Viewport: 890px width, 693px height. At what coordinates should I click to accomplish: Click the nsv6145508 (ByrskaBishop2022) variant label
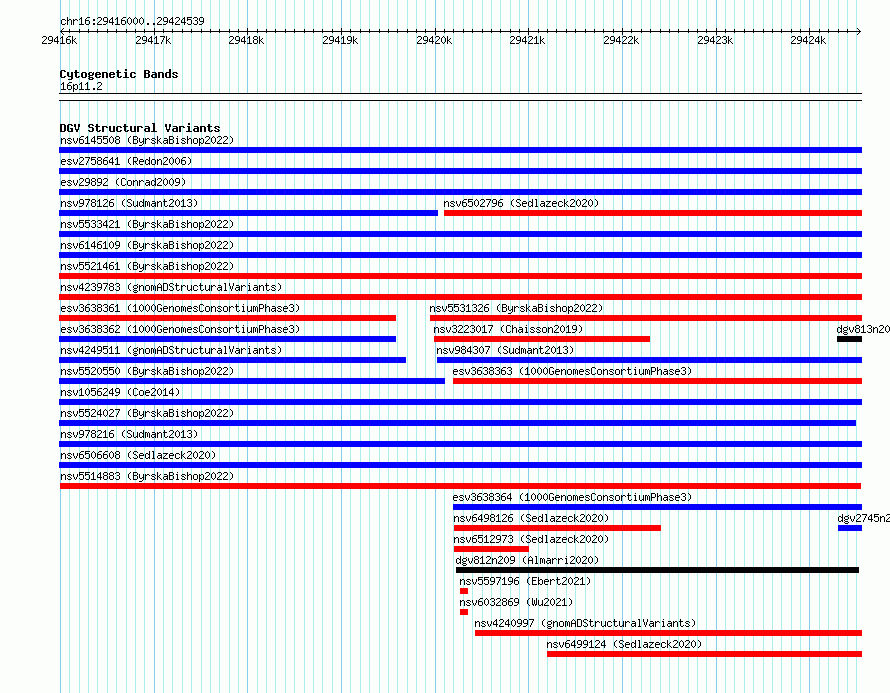click(147, 140)
